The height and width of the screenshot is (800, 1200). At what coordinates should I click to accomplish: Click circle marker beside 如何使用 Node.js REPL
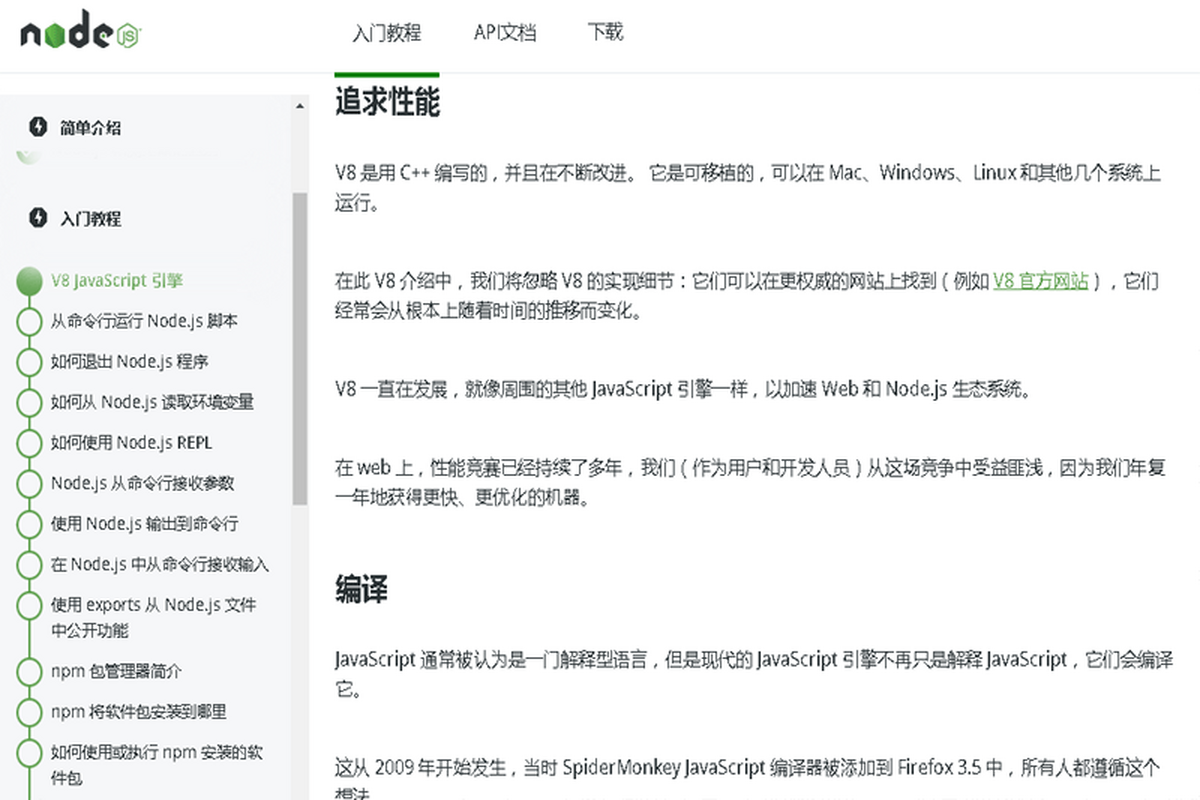click(x=30, y=443)
